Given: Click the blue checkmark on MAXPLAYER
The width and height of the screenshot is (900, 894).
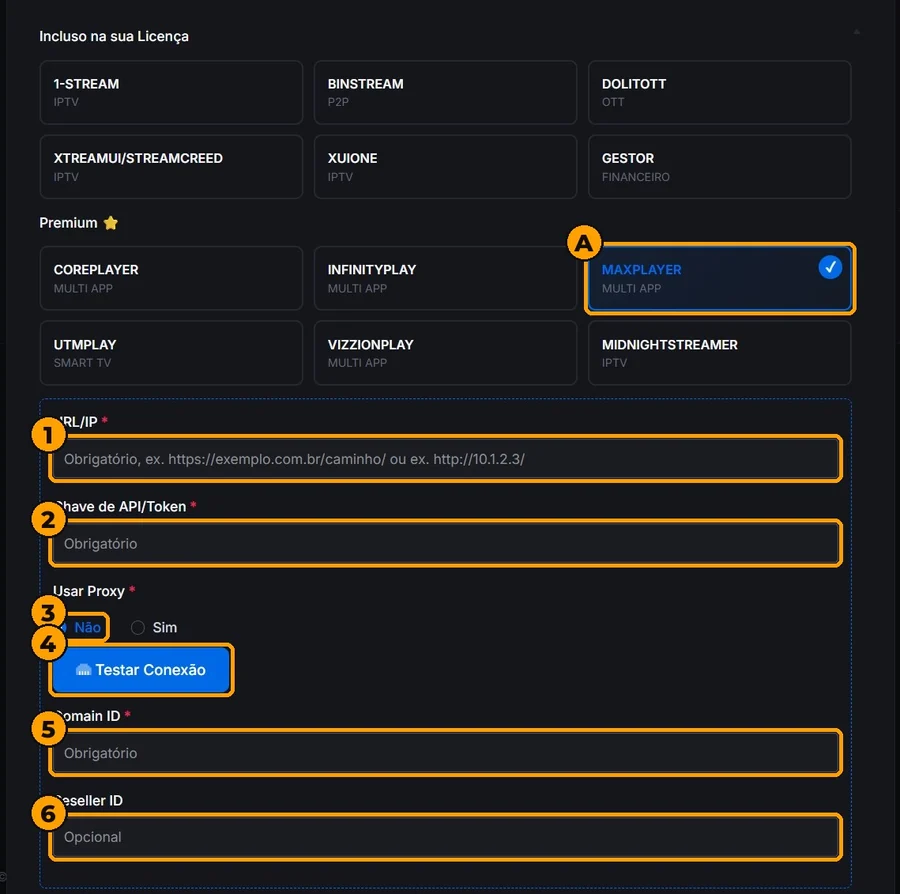Looking at the screenshot, I should point(830,267).
